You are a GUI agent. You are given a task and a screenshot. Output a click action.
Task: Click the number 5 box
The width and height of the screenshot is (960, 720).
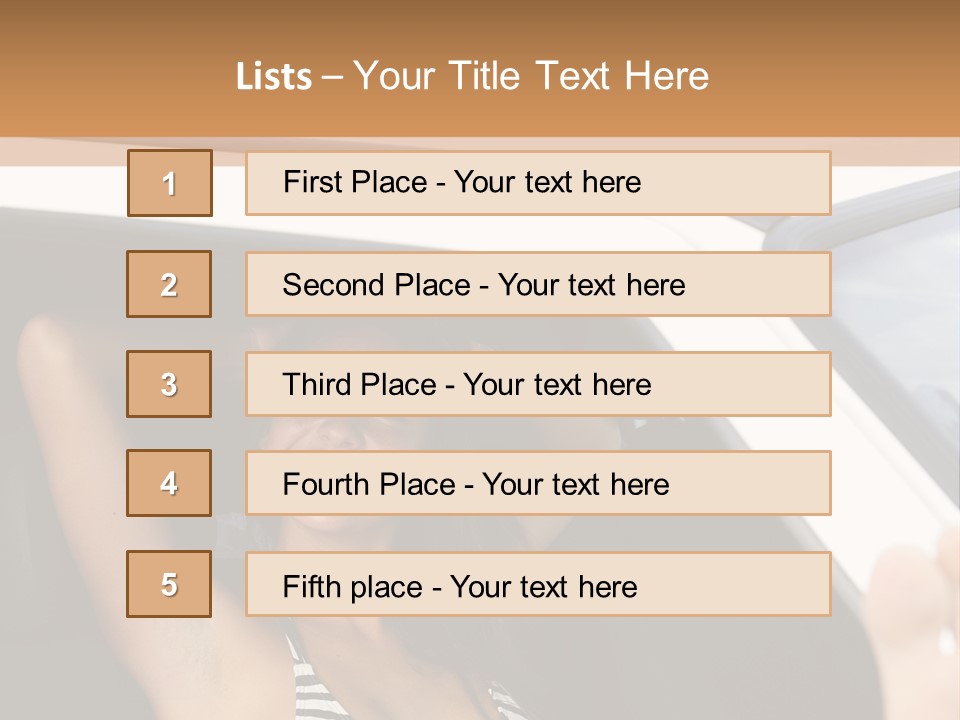click(169, 584)
